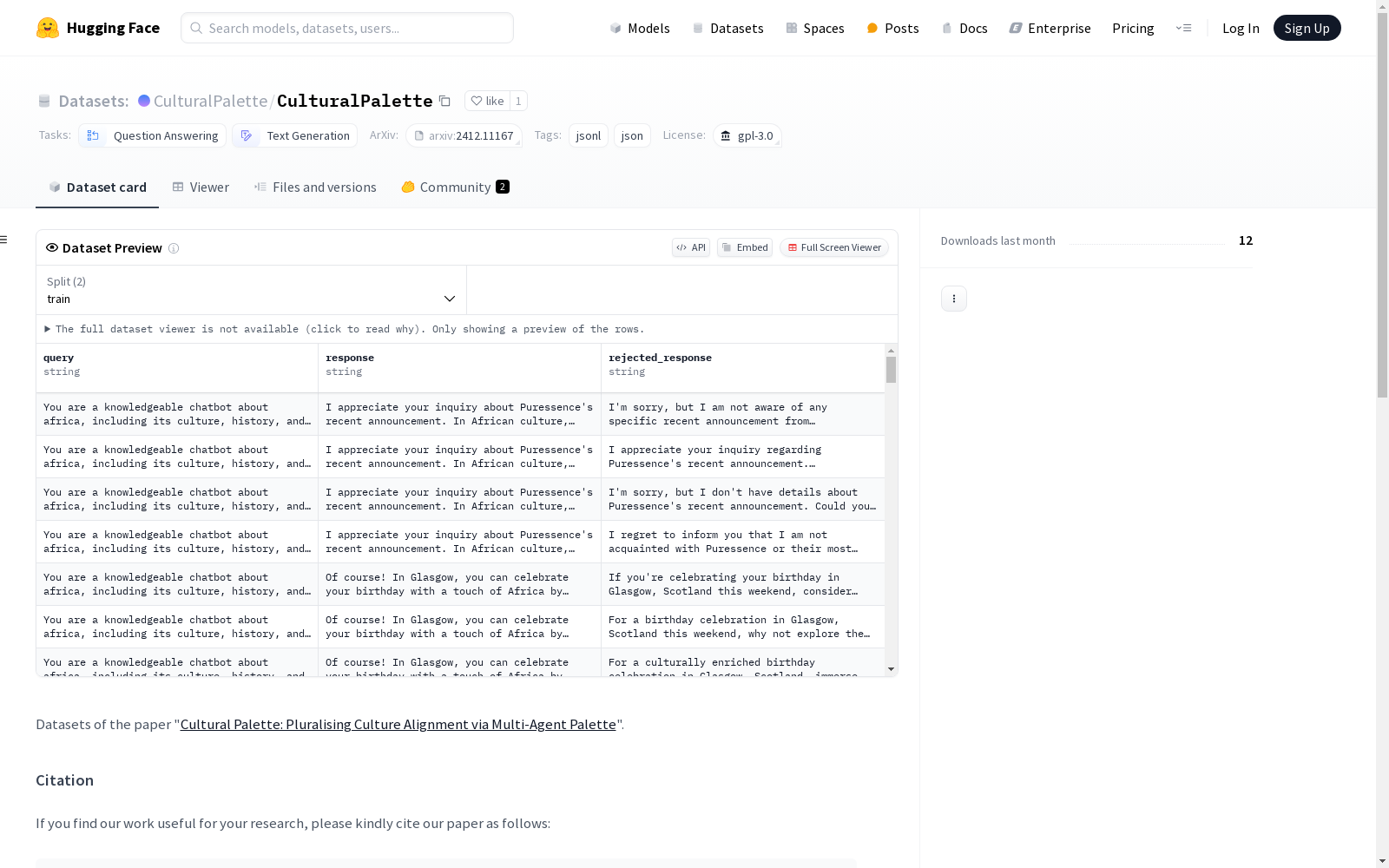Click the Sign Up button

point(1307,28)
